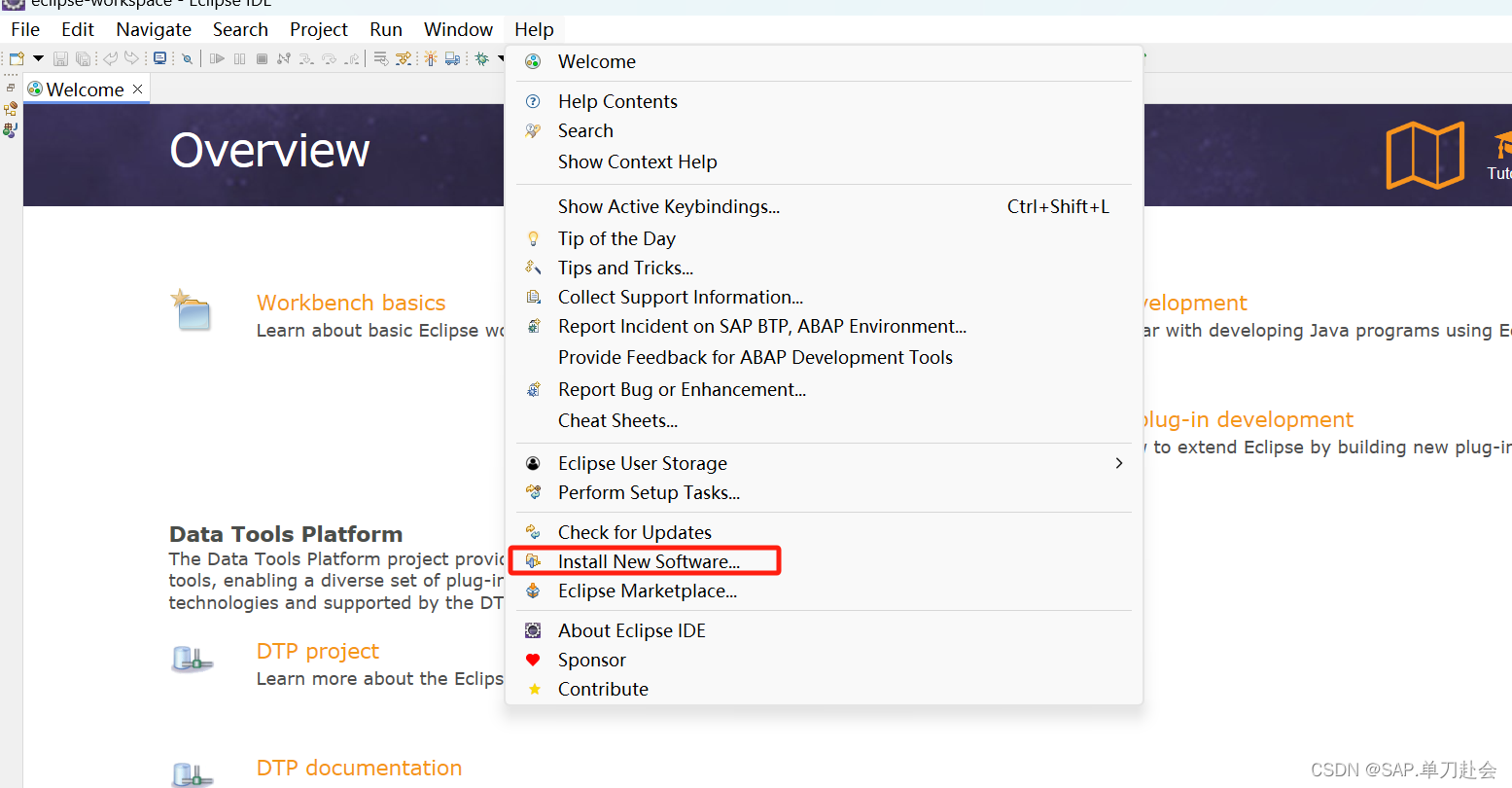
Task: Click the New wizard toolbar icon
Action: (17, 58)
